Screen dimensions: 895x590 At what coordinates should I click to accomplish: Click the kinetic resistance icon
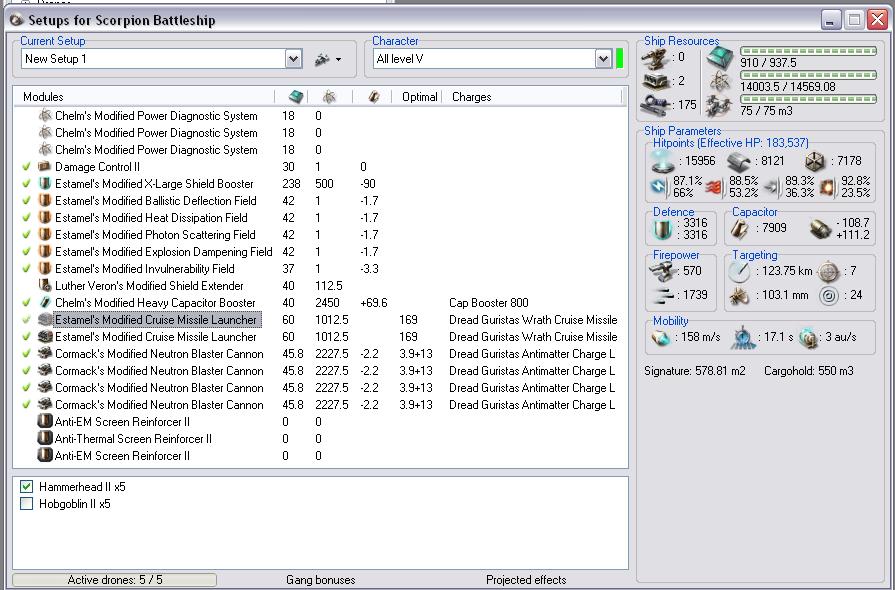pos(771,187)
